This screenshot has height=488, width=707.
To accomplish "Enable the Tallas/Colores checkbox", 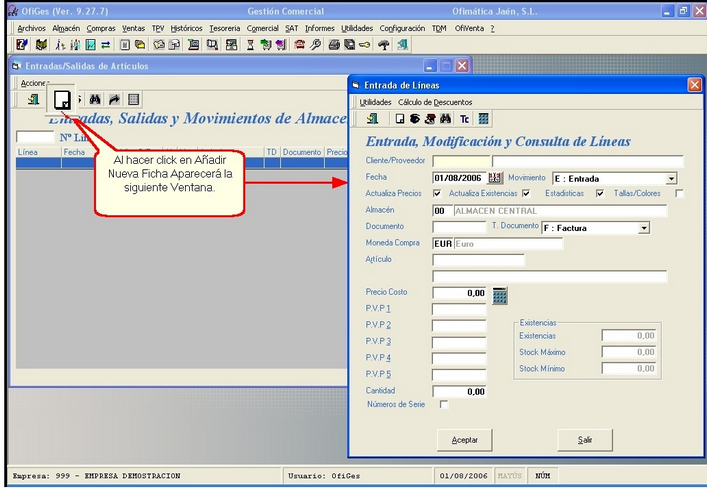I will (679, 193).
